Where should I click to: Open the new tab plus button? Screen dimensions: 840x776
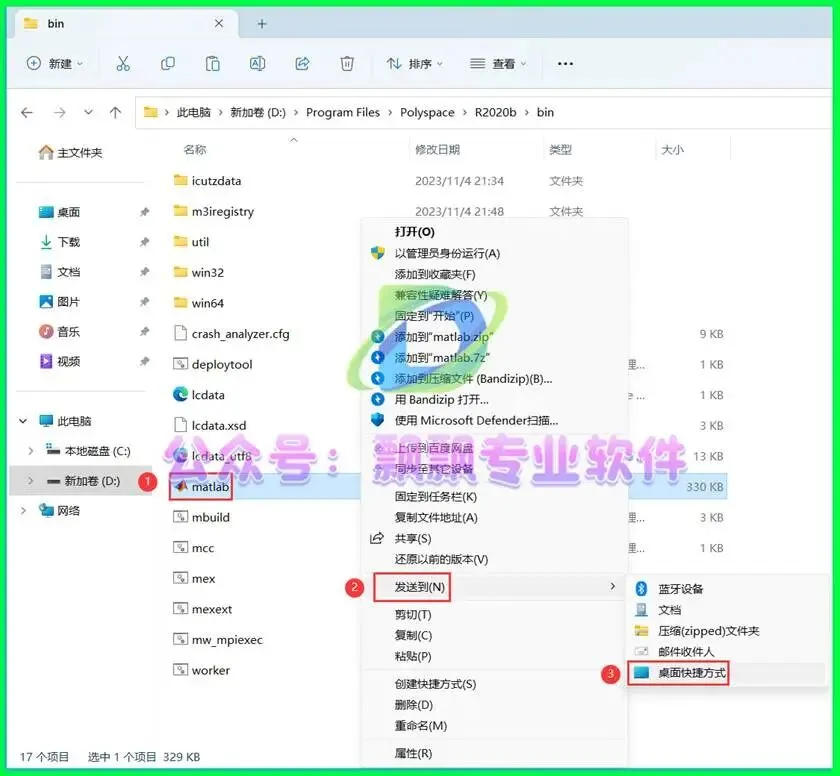coord(262,24)
